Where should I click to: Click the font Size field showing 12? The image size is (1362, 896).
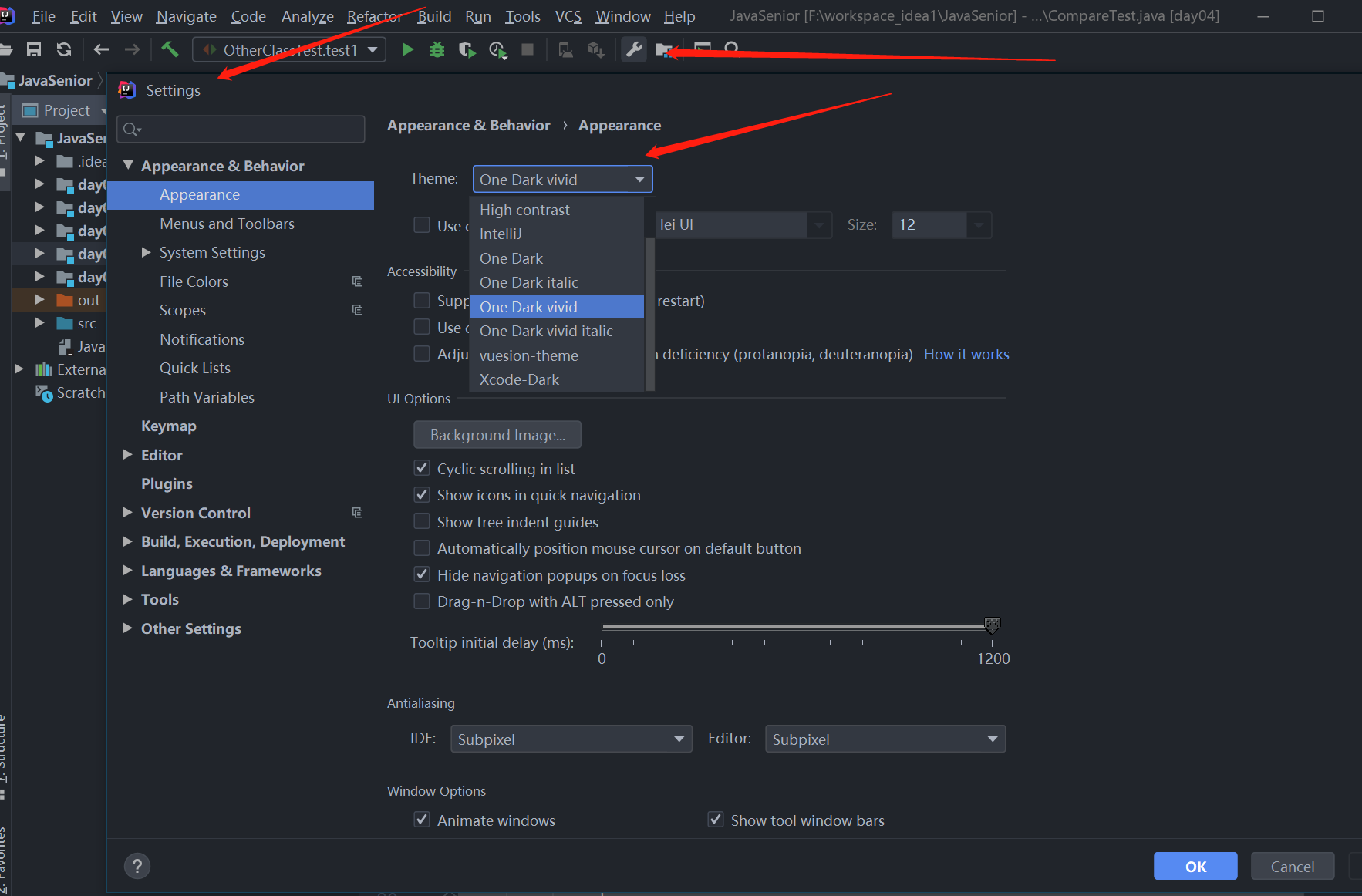coord(929,224)
